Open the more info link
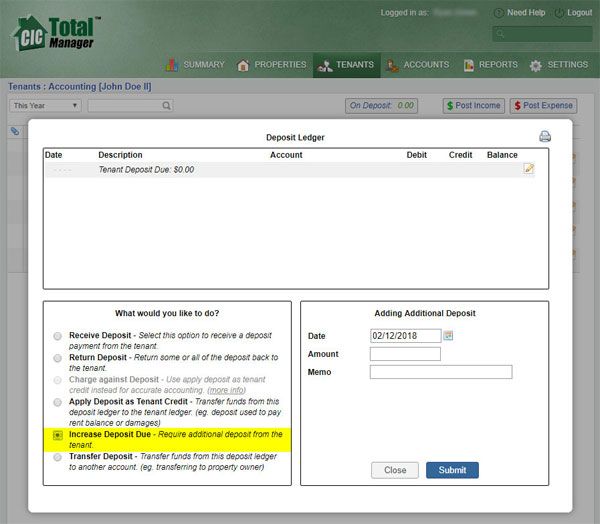The width and height of the screenshot is (600, 524). pyautogui.click(x=227, y=390)
